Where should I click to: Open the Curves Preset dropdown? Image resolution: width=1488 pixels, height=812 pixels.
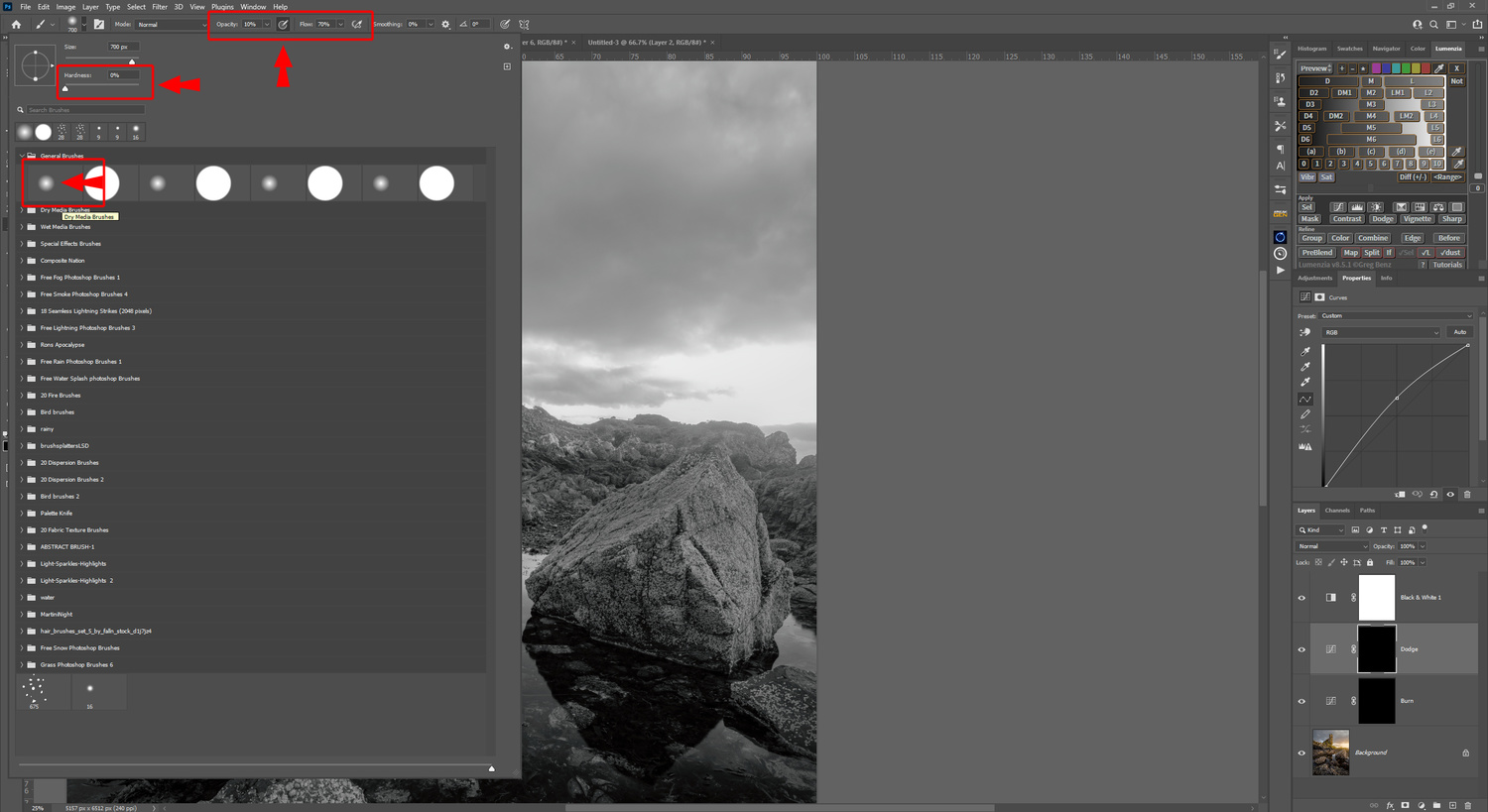(x=1397, y=316)
